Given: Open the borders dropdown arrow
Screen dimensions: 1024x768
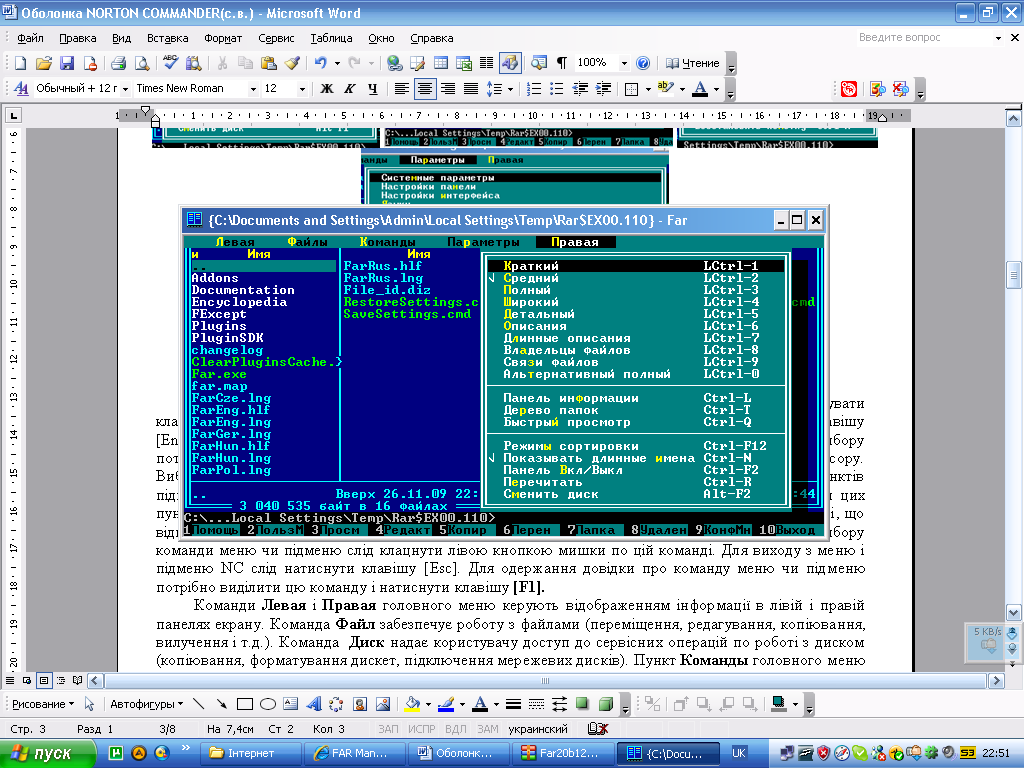Looking at the screenshot, I should coord(648,88).
